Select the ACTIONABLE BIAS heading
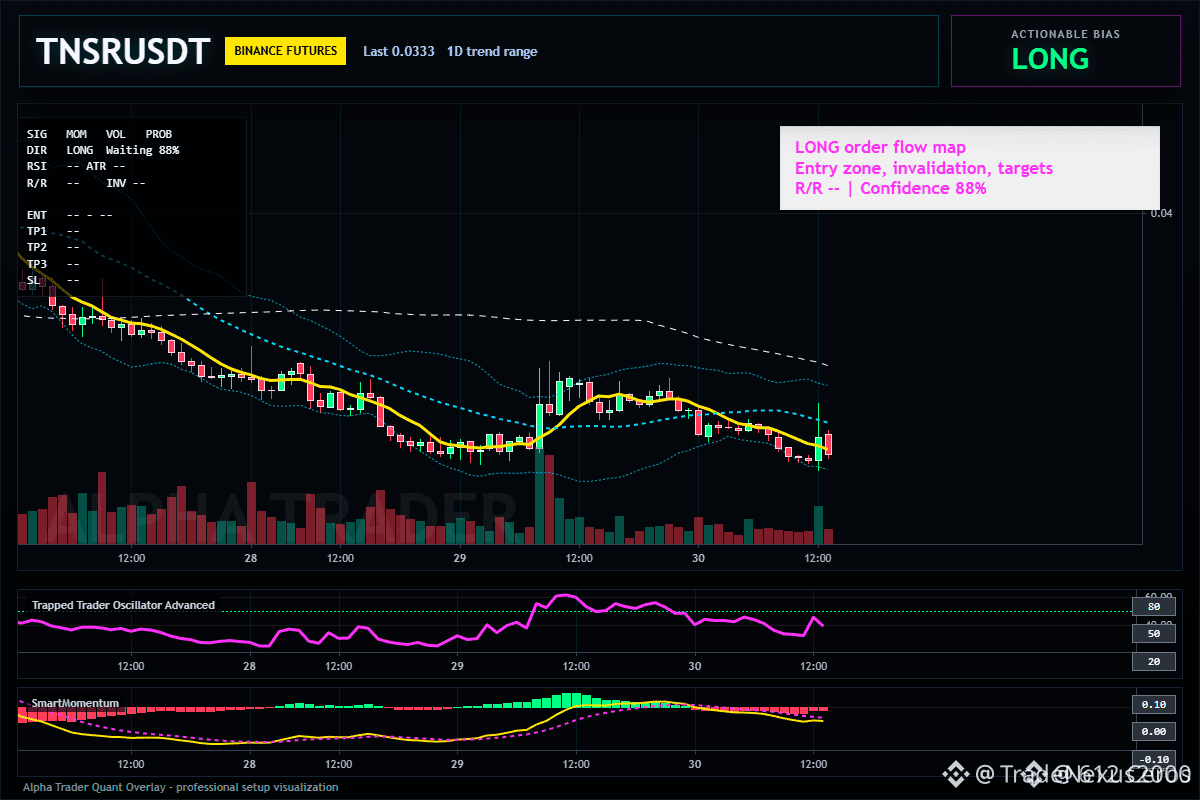The height and width of the screenshot is (800, 1200). (1065, 34)
